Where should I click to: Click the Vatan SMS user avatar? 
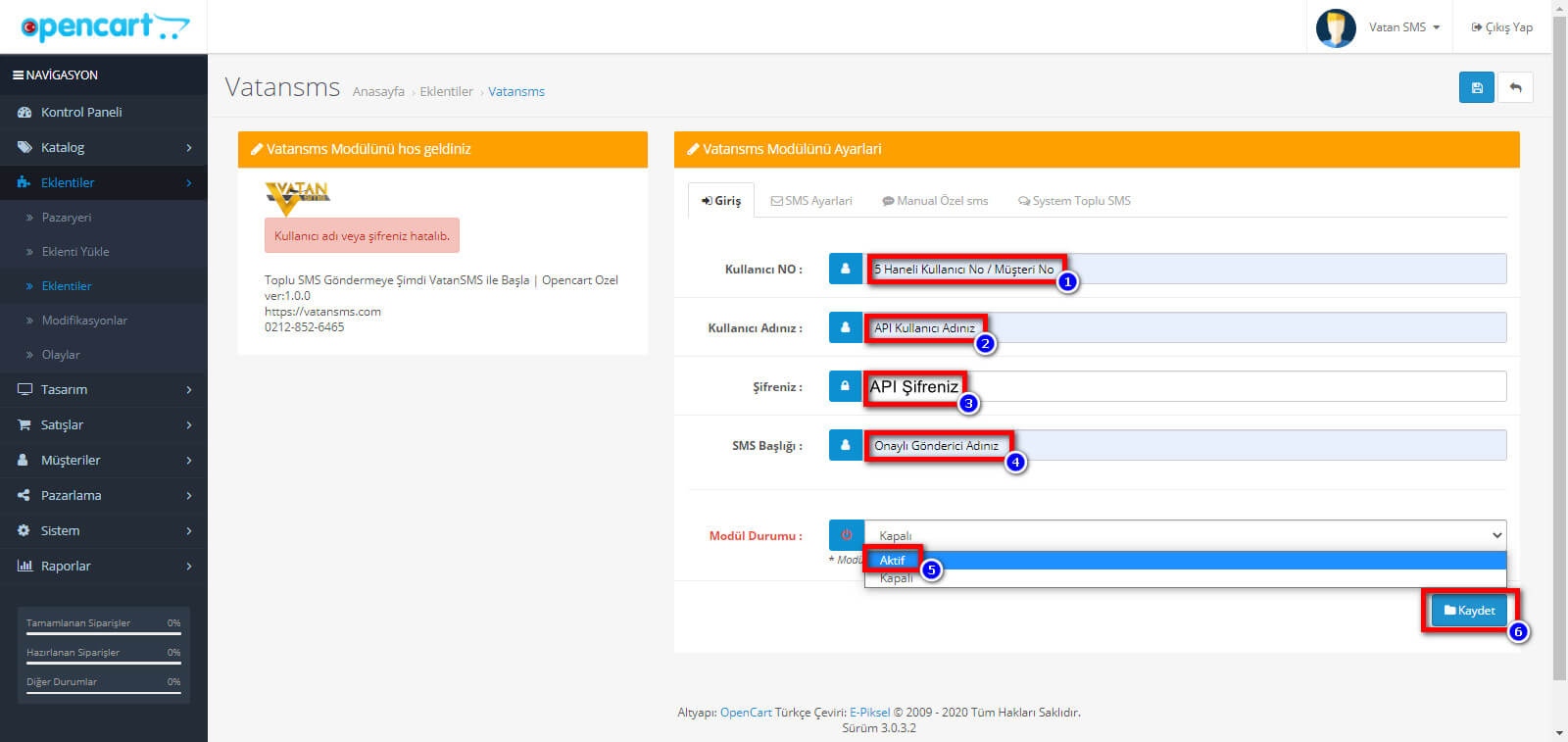[1336, 27]
